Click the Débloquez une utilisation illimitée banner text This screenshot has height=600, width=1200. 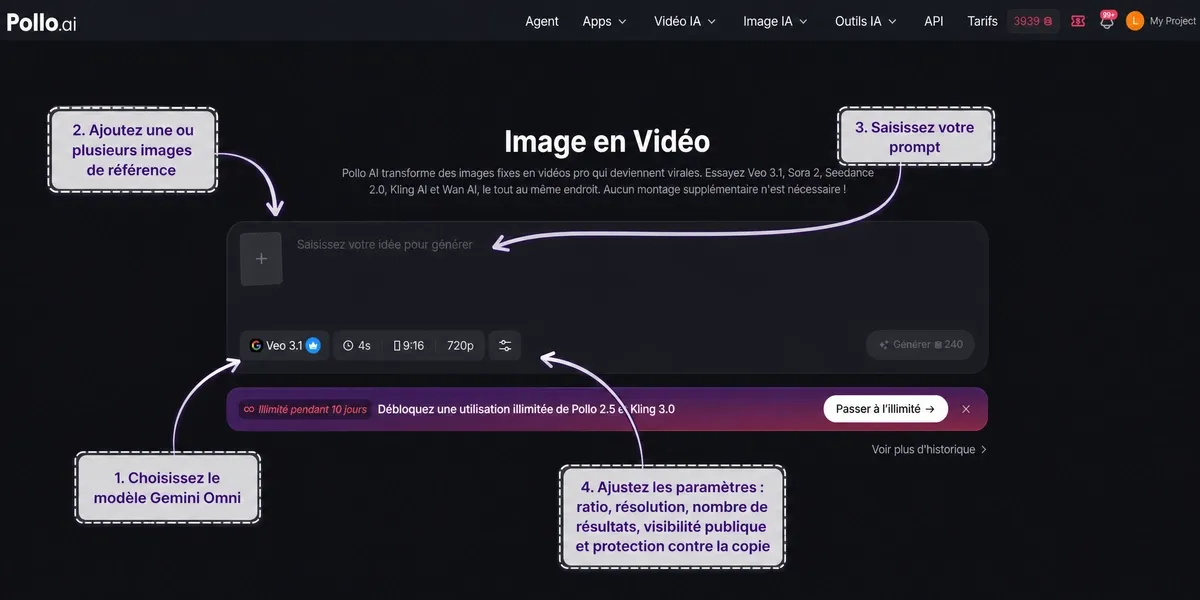526,409
